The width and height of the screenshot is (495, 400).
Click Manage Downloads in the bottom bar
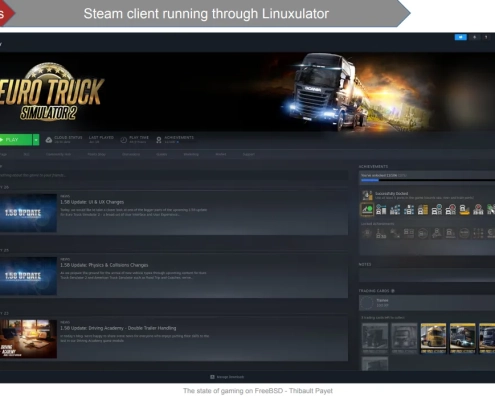coord(230,377)
